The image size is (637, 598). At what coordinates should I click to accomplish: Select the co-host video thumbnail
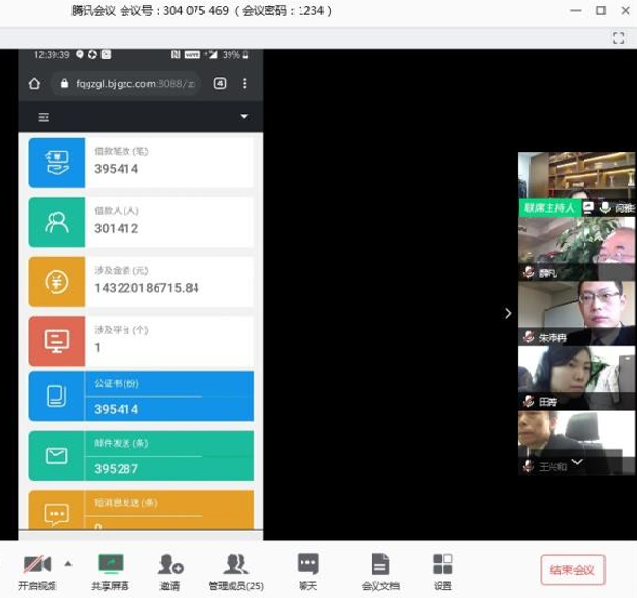(x=576, y=184)
